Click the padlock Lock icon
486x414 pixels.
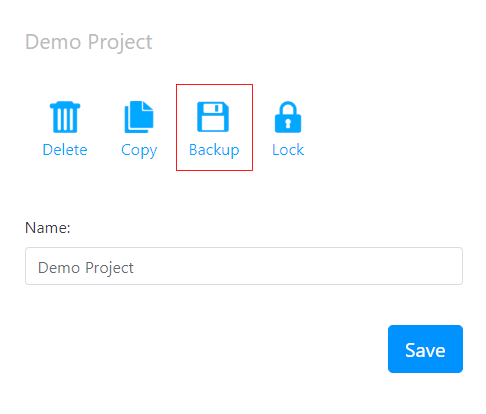pyautogui.click(x=288, y=117)
